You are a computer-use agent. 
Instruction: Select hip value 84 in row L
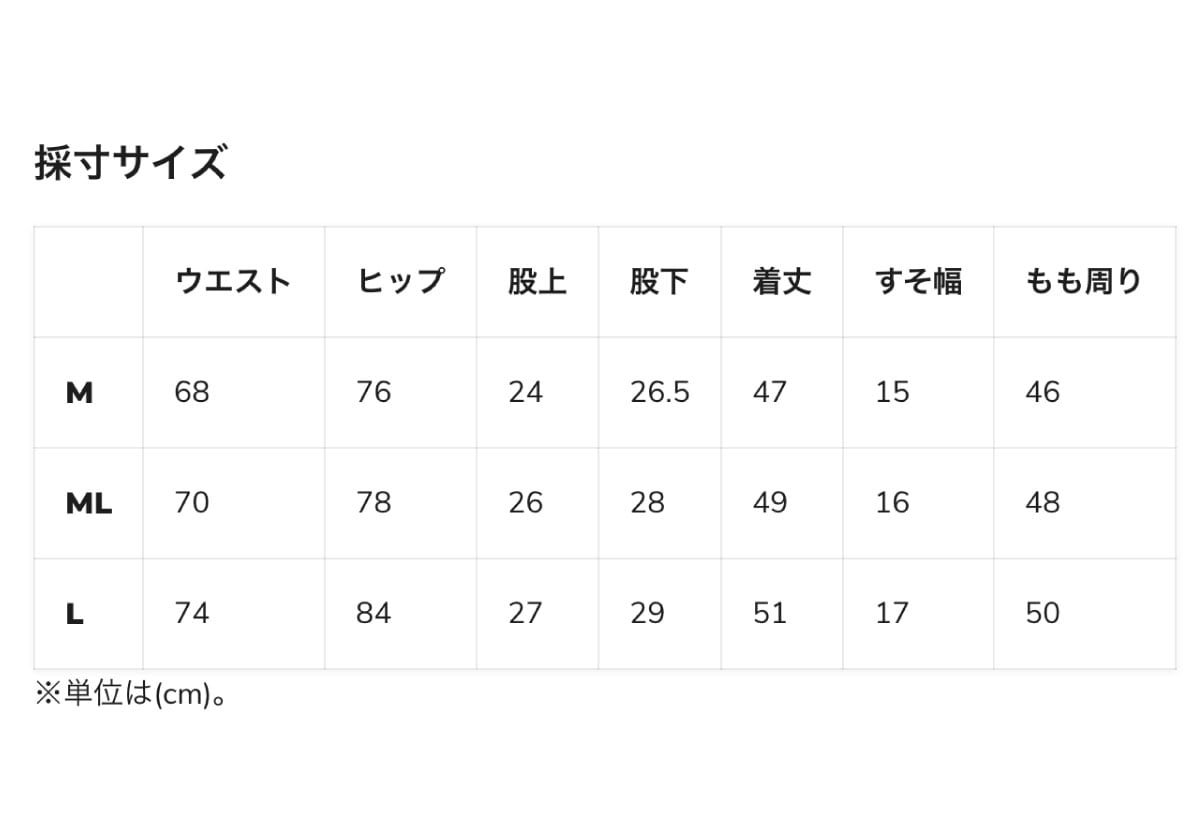pyautogui.click(x=374, y=613)
